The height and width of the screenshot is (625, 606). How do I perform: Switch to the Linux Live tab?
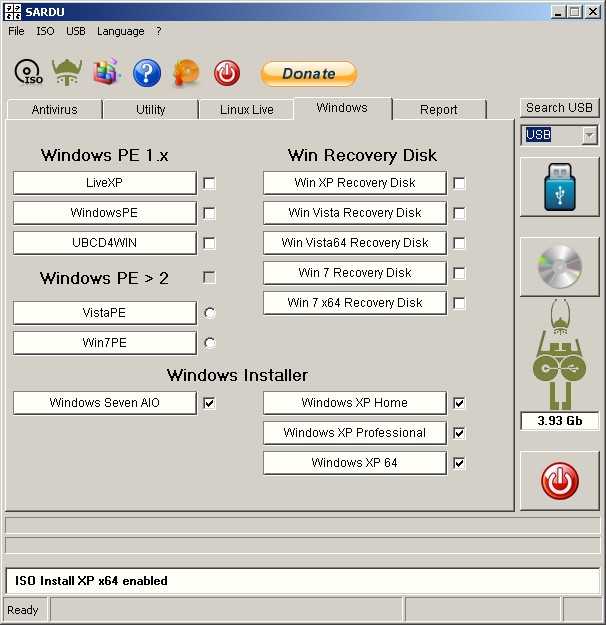[x=246, y=110]
